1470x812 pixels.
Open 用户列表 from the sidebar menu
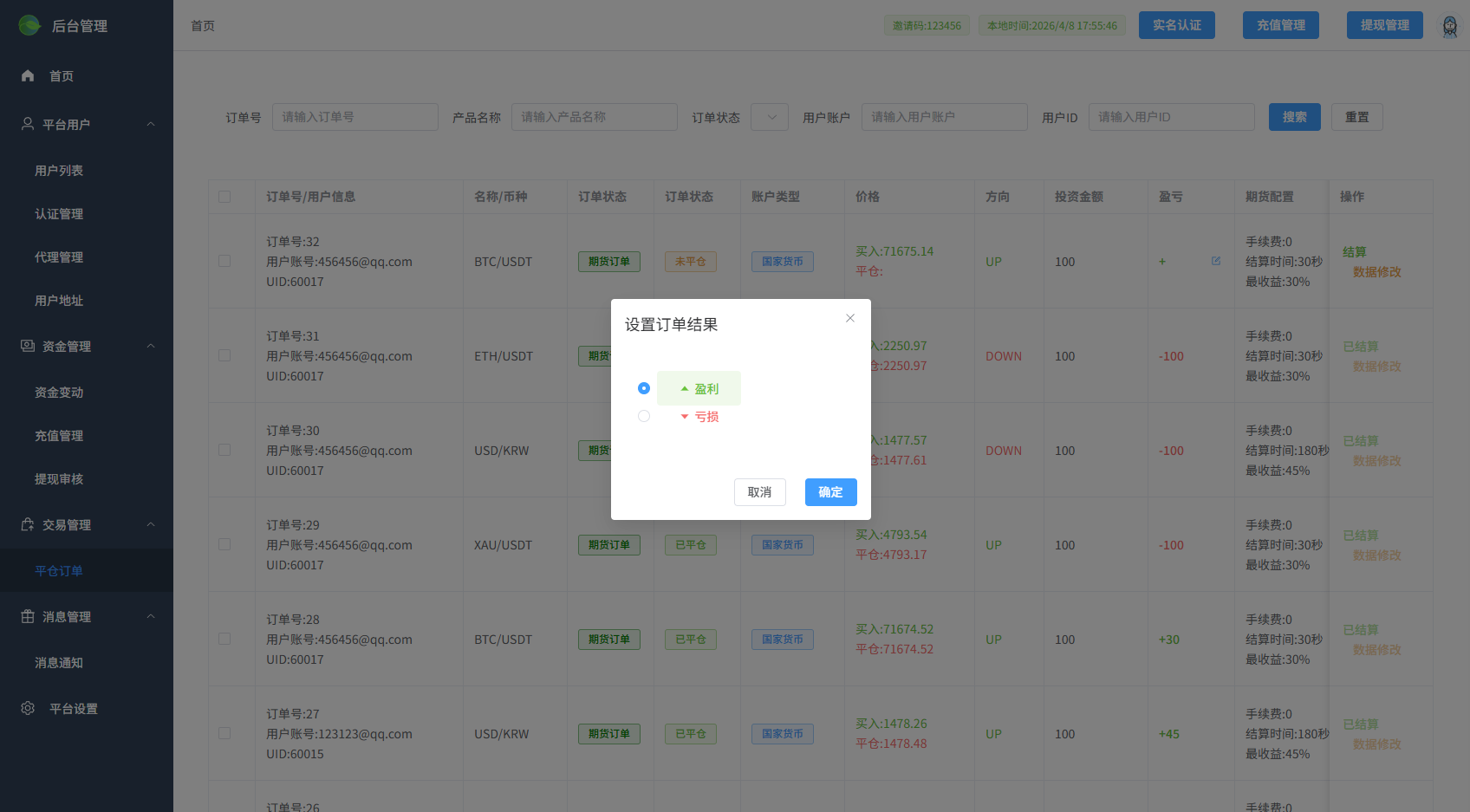(58, 170)
